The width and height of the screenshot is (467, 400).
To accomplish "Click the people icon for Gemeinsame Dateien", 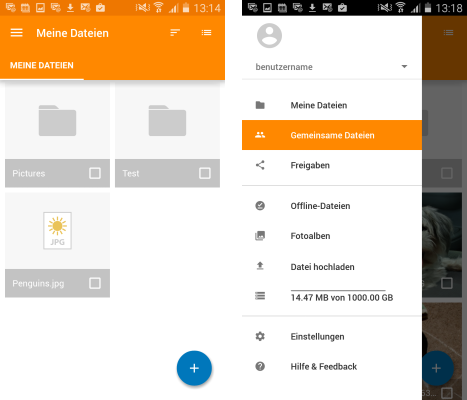I will pyautogui.click(x=260, y=135).
